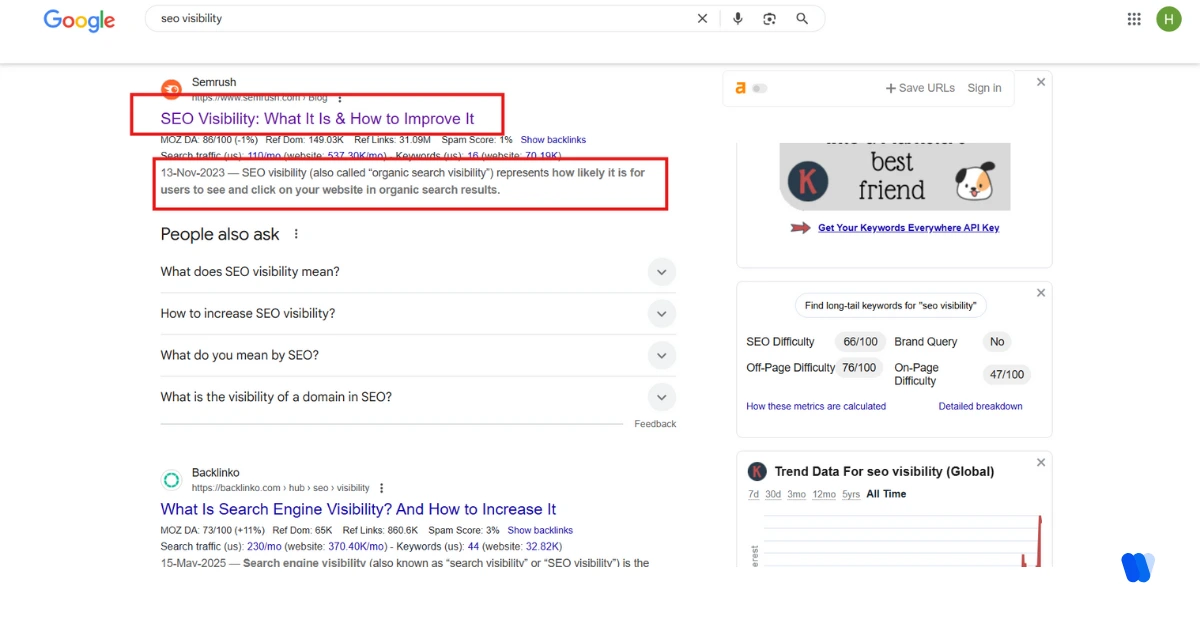The image size is (1200, 630).
Task: Clear the search query with the X
Action: point(703,18)
